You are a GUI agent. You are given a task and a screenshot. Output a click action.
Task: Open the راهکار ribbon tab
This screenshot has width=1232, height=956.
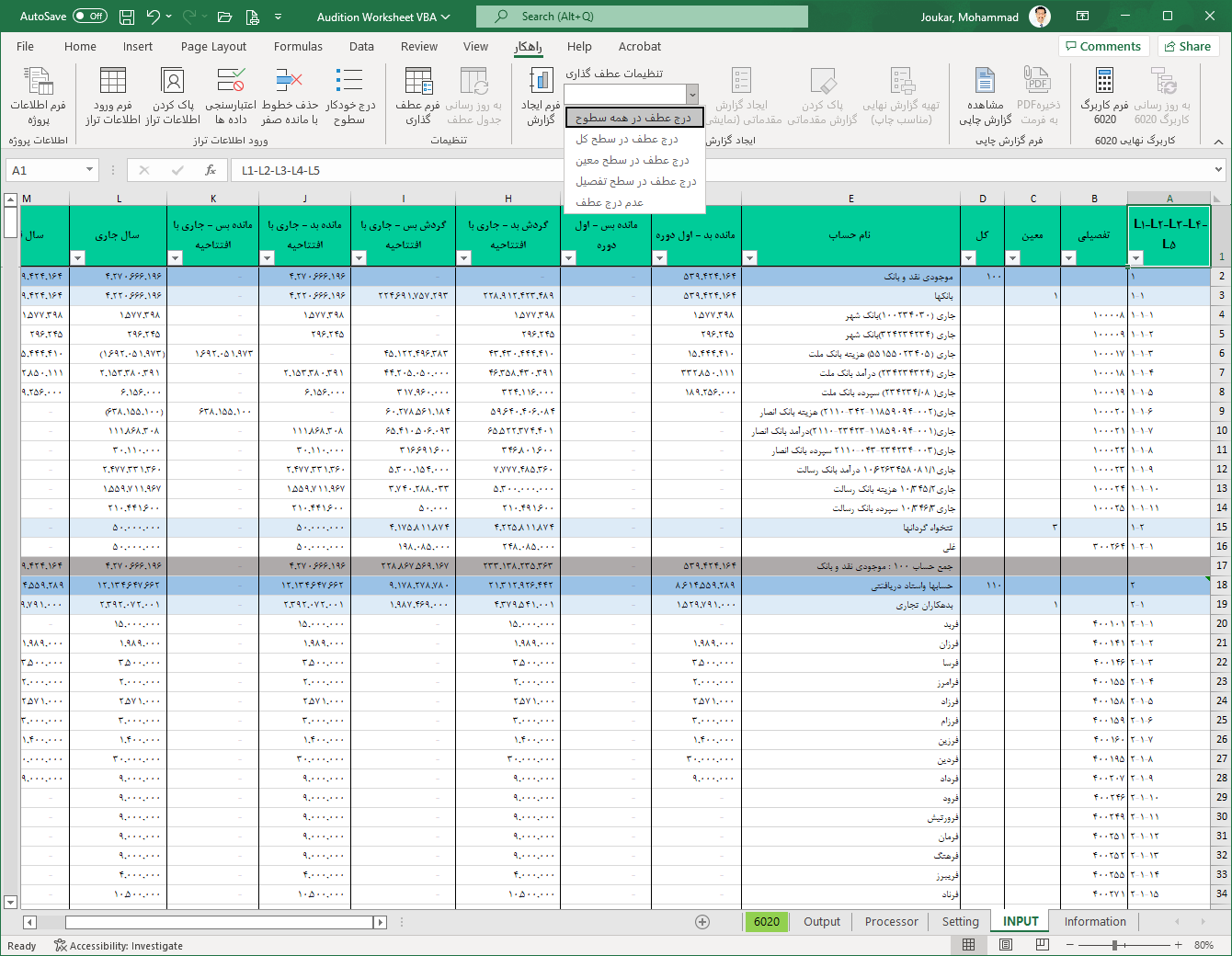(x=528, y=46)
